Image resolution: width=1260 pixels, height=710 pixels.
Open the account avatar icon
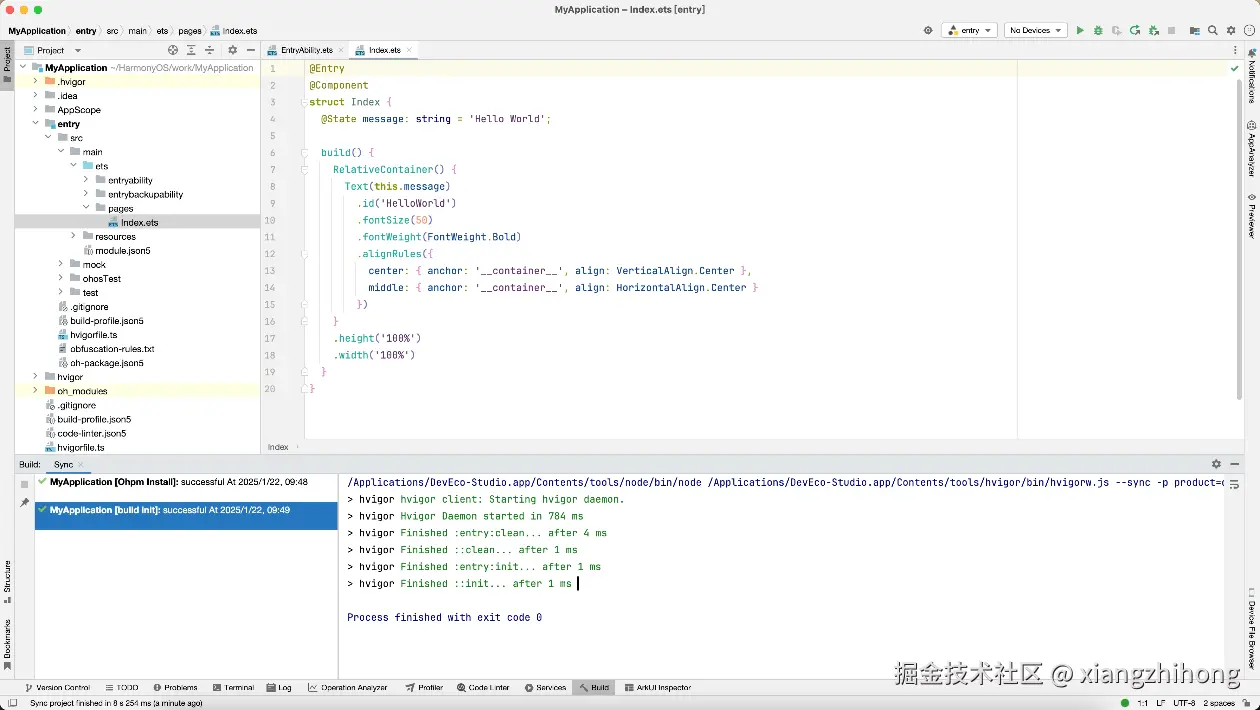point(1247,31)
